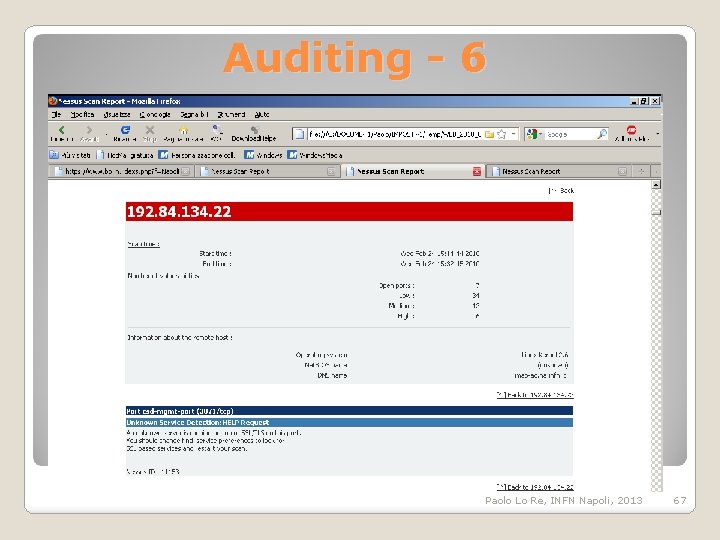Click the Information about the remote host label
The image size is (720, 540).
pyautogui.click(x=180, y=338)
